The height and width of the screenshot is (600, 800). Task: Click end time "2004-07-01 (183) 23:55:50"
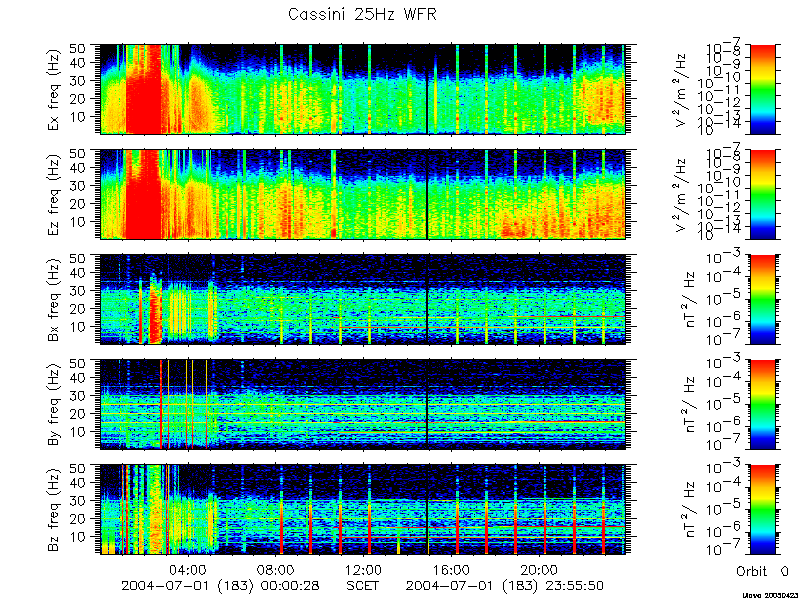click(505, 585)
